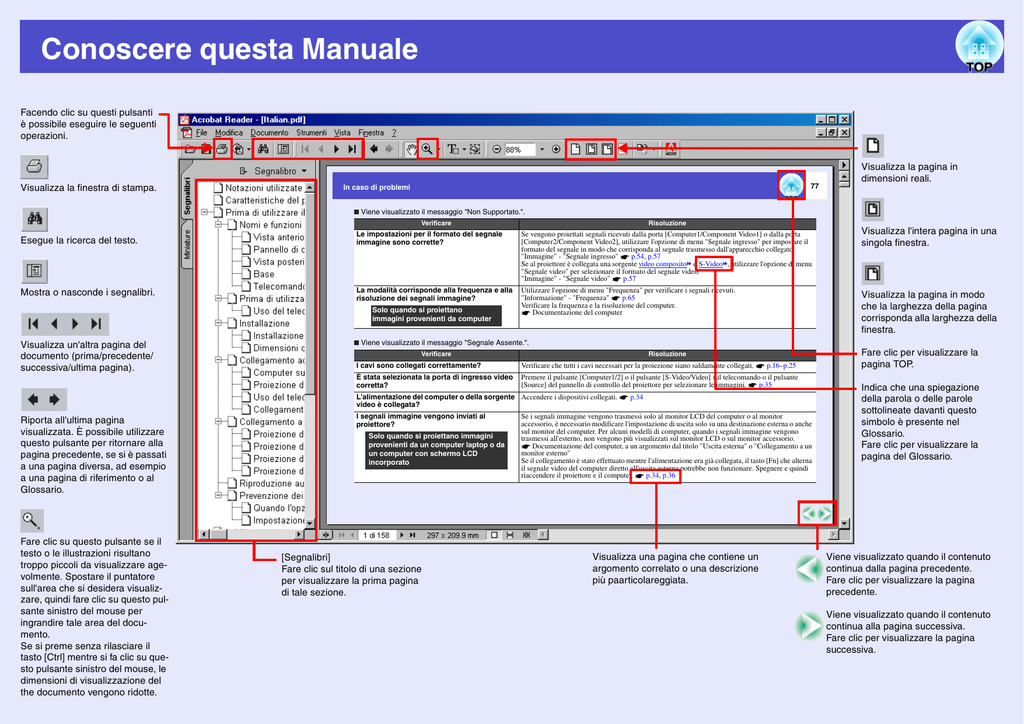1024x724 pixels.
Task: Switch to the Segnalibri side tab
Action: [187, 197]
